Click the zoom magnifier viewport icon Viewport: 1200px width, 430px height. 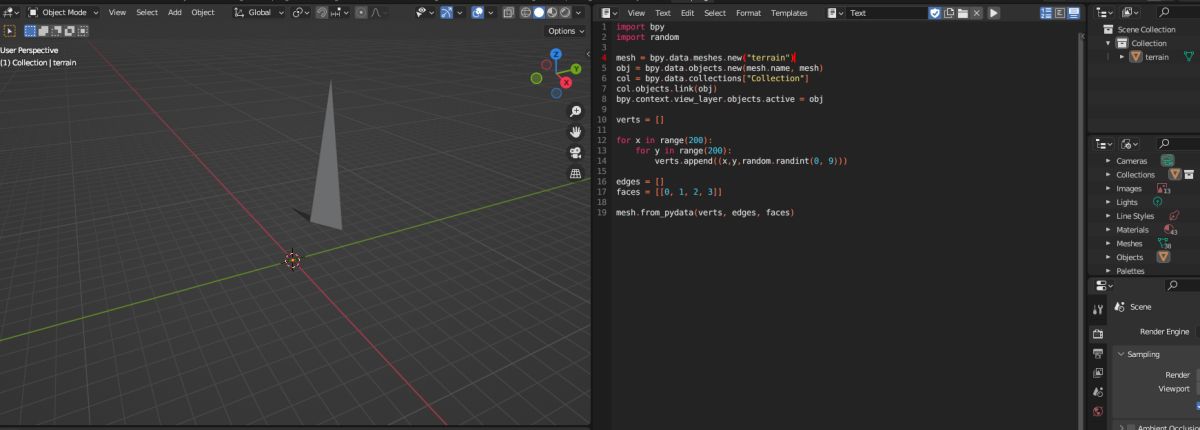point(576,111)
